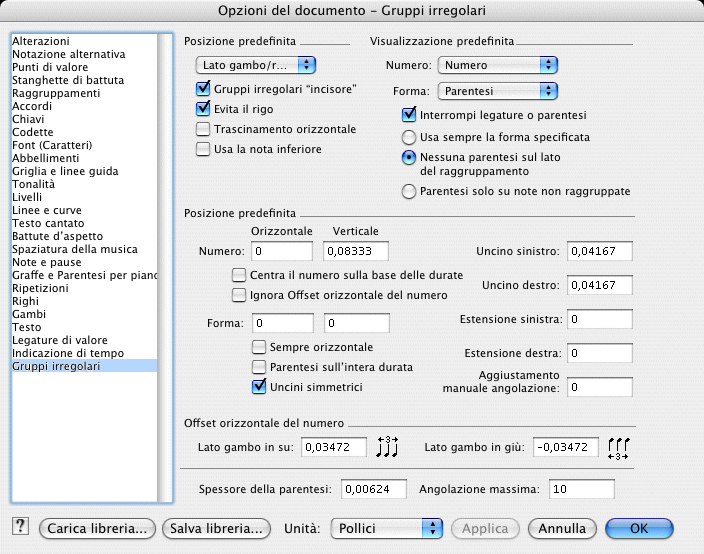Toggle the Gruppi irregolari "incisore" checkbox

click(x=203, y=90)
